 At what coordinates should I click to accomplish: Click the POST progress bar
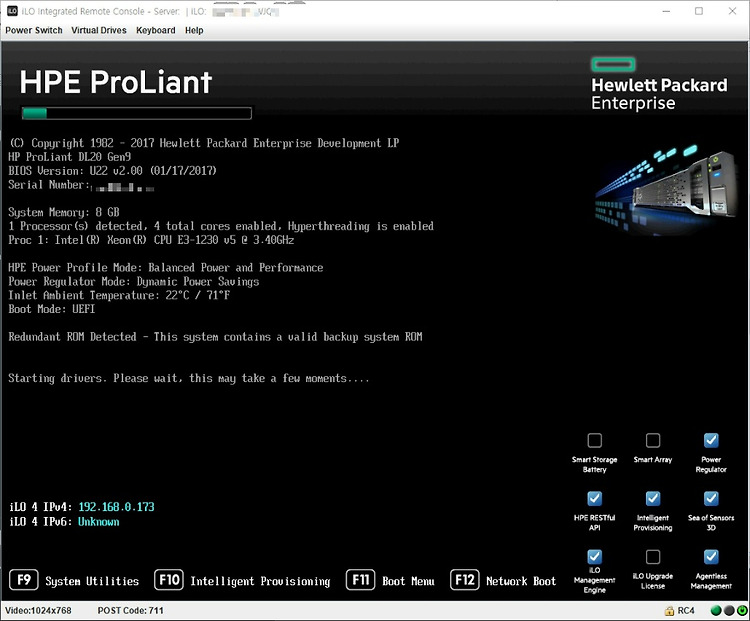coord(137,113)
